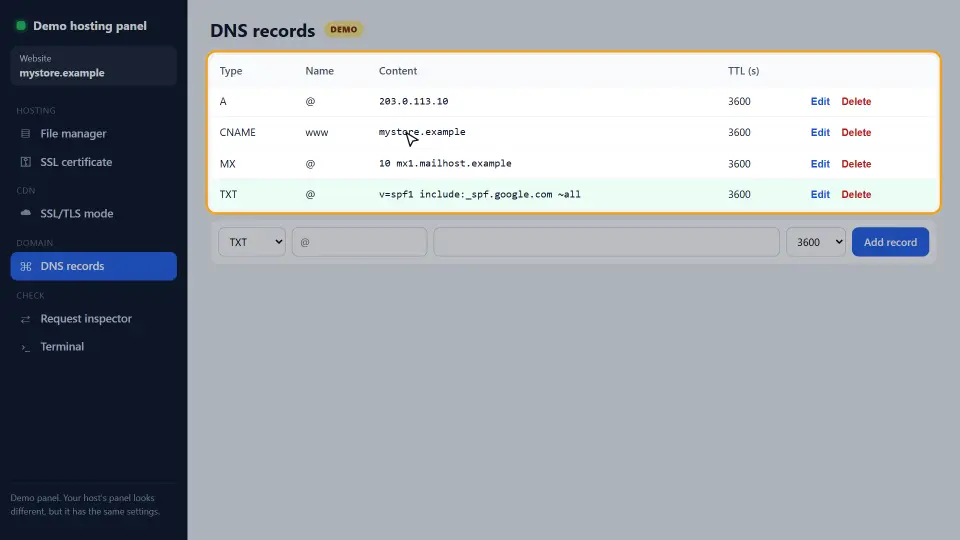Click the SSL certificate sidebar icon
960x540 pixels.
(x=26, y=162)
